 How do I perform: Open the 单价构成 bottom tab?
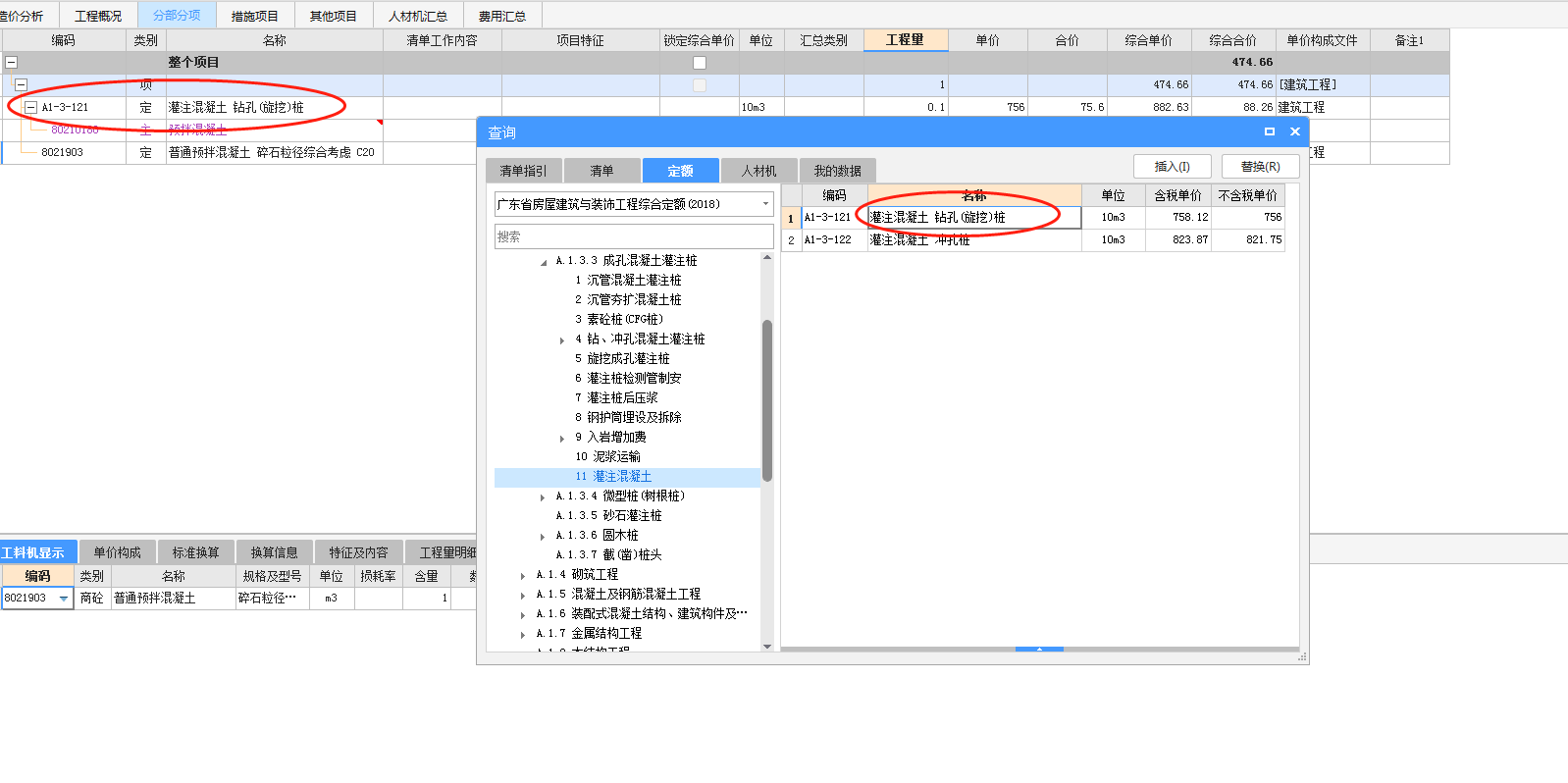[x=118, y=552]
